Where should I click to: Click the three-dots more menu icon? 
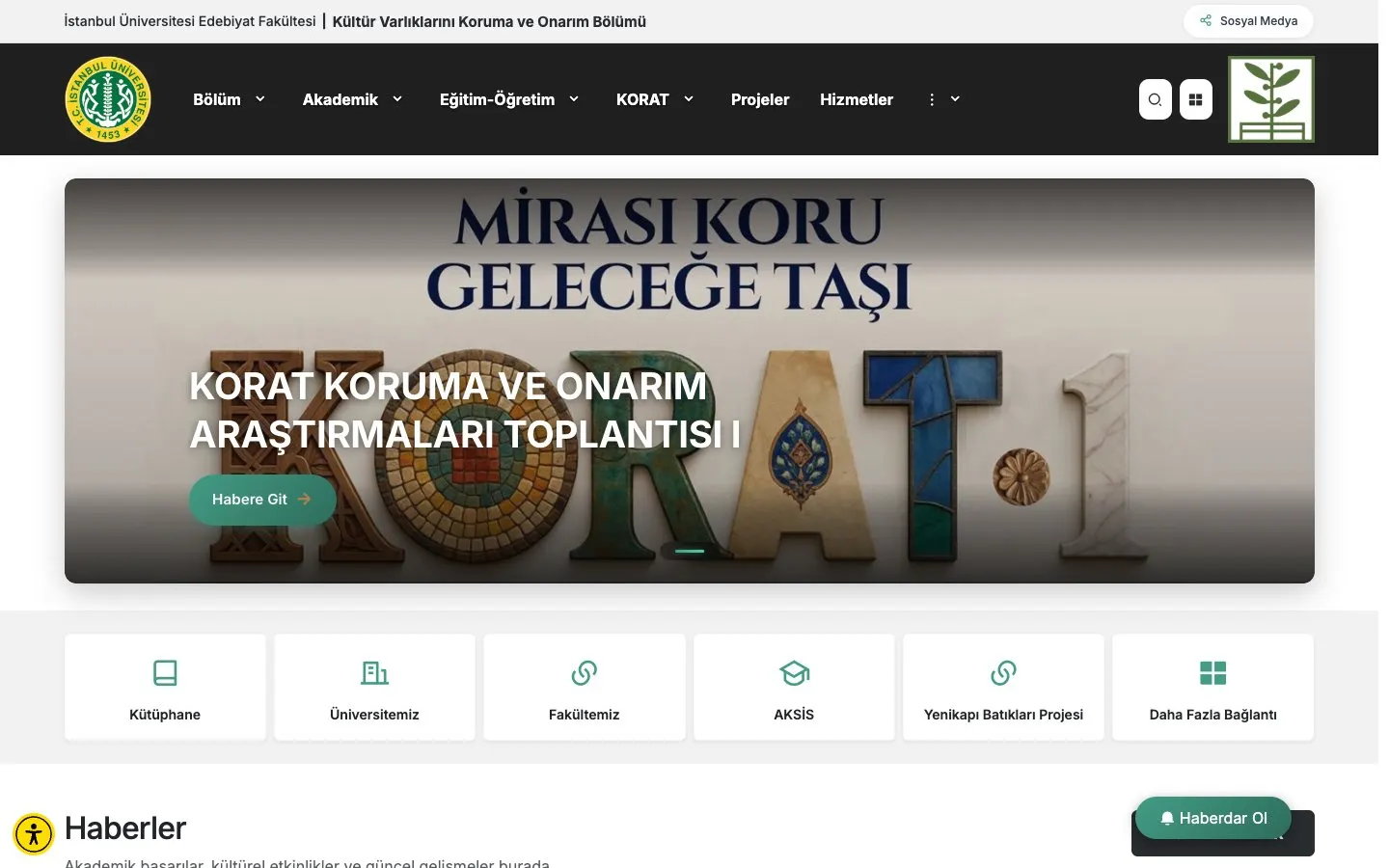[x=932, y=99]
